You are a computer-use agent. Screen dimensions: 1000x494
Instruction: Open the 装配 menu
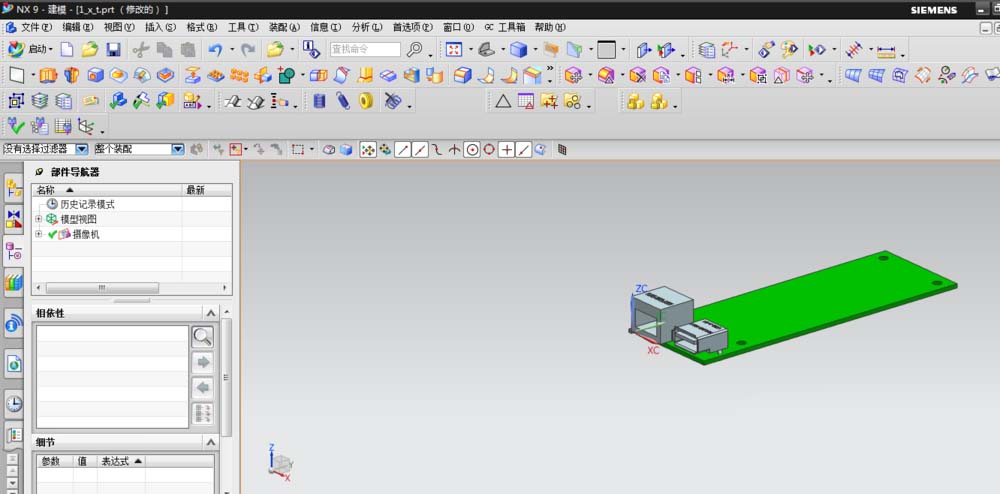coord(284,27)
